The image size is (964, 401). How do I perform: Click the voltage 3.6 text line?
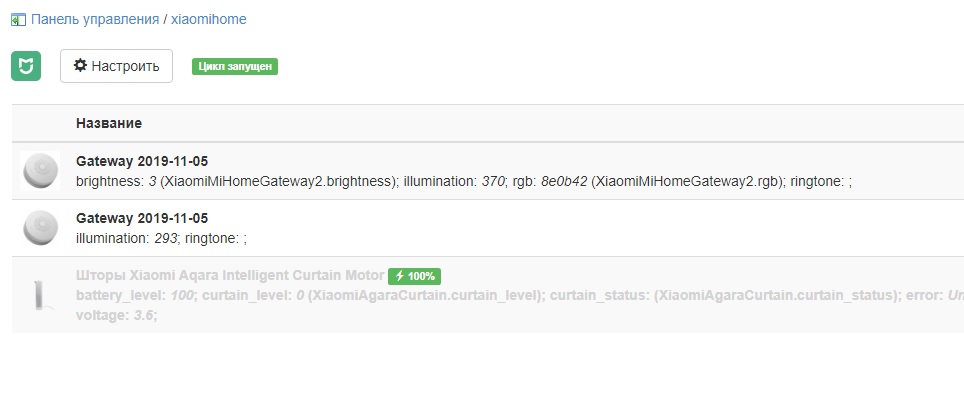pos(116,315)
